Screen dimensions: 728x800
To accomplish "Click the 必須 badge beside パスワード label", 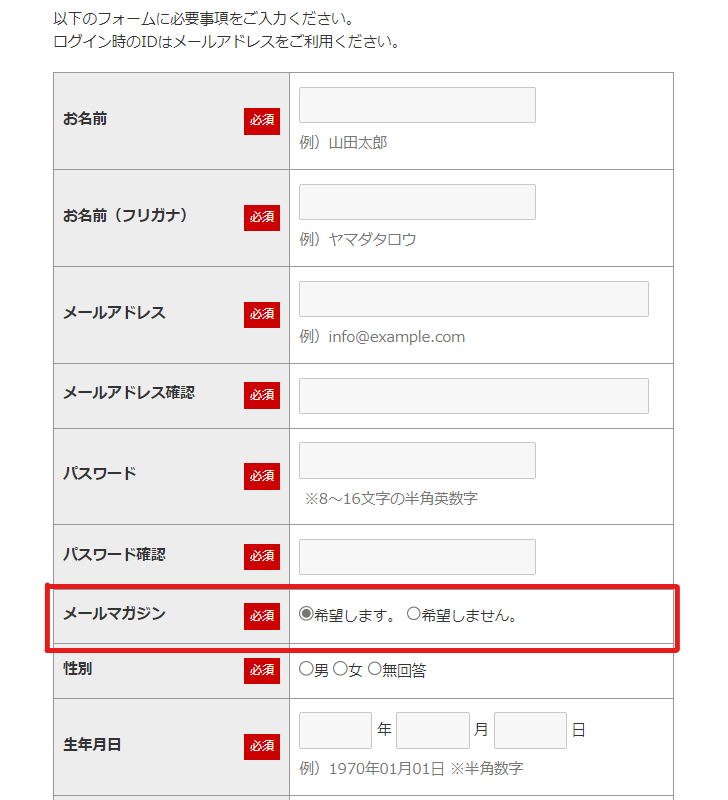I will pos(262,476).
